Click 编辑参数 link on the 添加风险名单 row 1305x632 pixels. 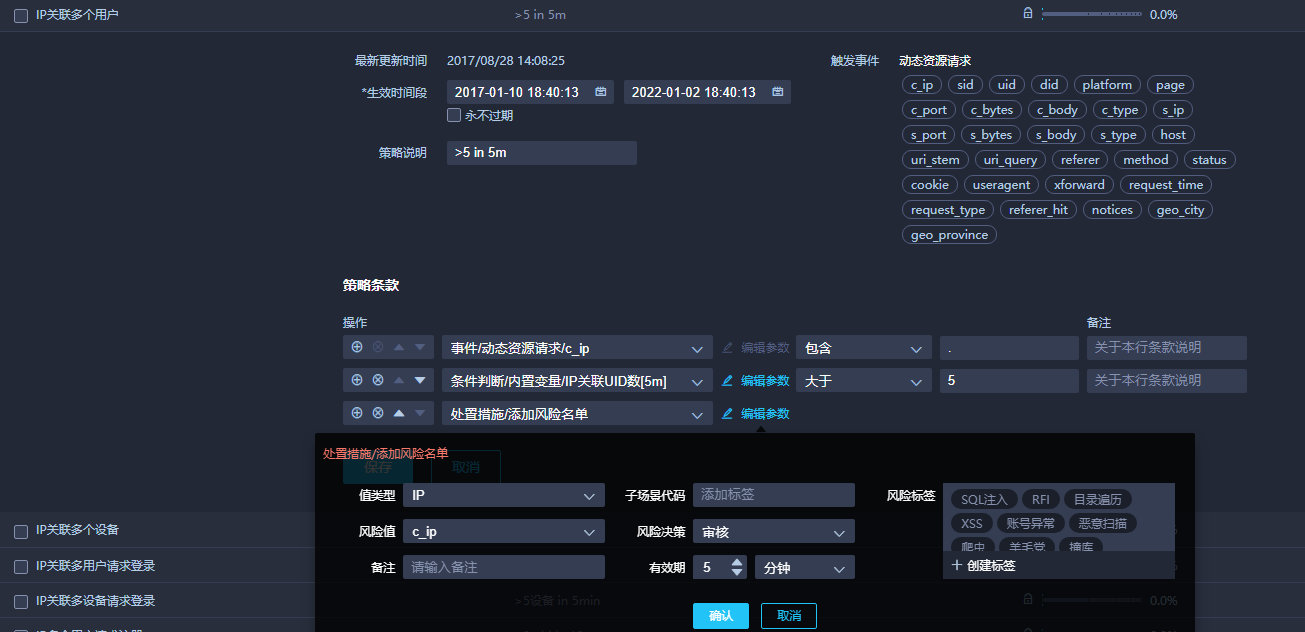click(765, 414)
